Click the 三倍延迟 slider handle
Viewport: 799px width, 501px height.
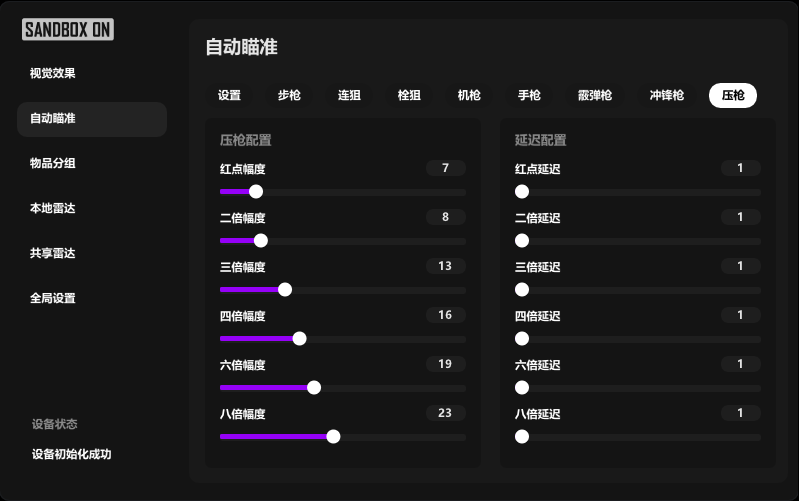click(522, 289)
